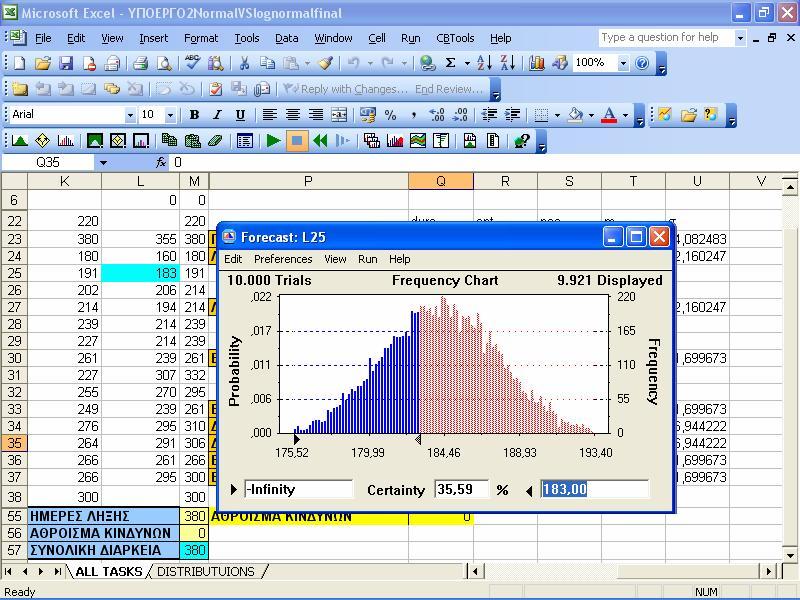800x600 pixels.
Task: Open the Borders dropdown arrow
Action: [x=557, y=115]
